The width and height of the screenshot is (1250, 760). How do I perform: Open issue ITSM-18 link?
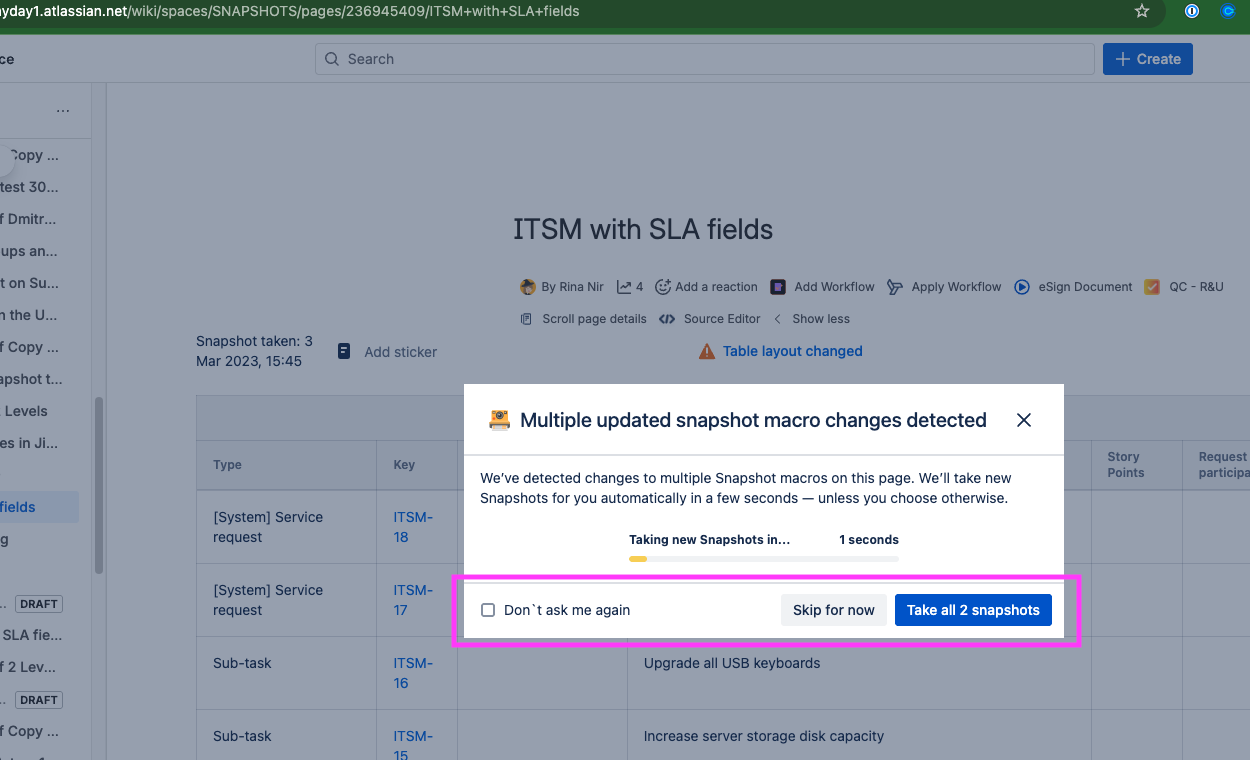point(413,527)
